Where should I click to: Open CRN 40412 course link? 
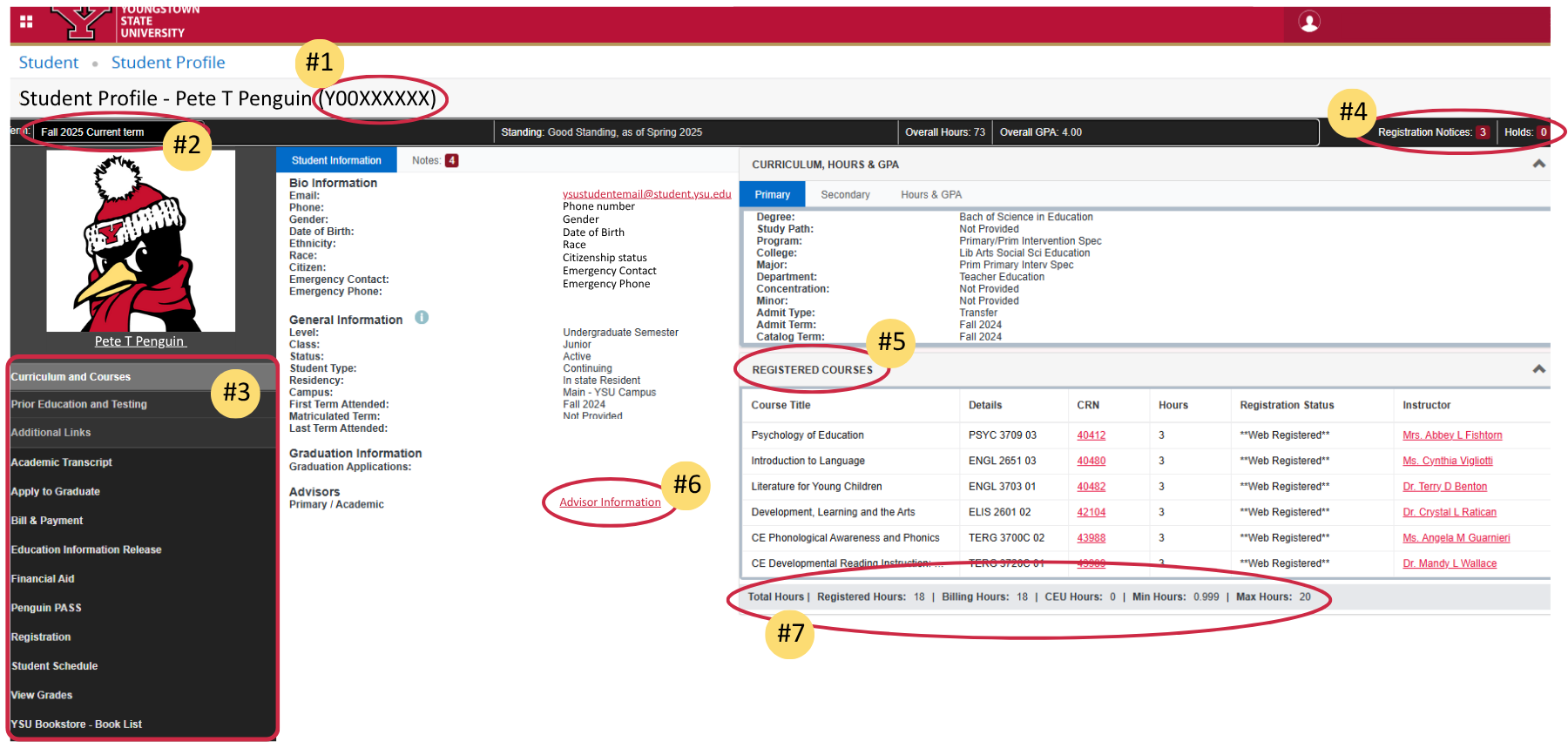pyautogui.click(x=1091, y=435)
